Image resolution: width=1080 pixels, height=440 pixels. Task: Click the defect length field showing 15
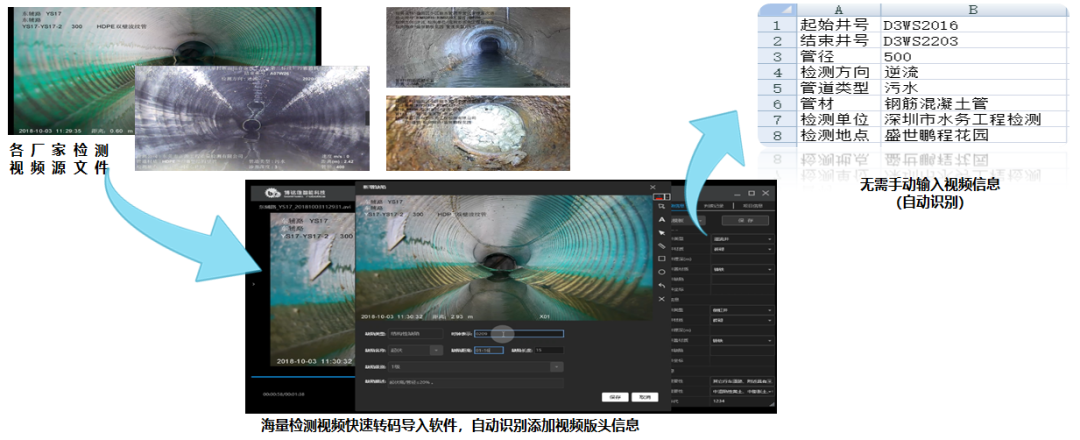point(549,350)
